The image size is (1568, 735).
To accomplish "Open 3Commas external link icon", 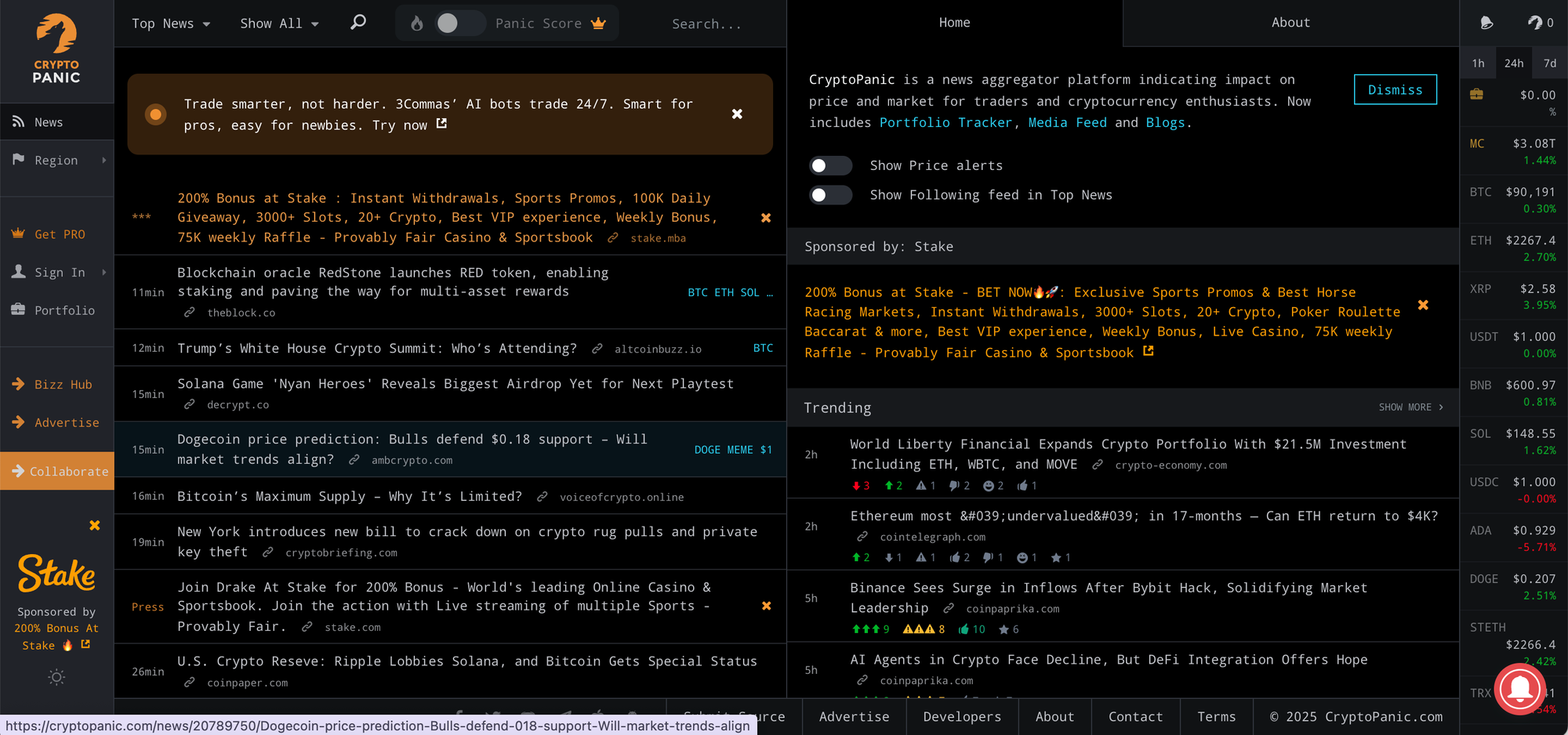I will click(441, 124).
